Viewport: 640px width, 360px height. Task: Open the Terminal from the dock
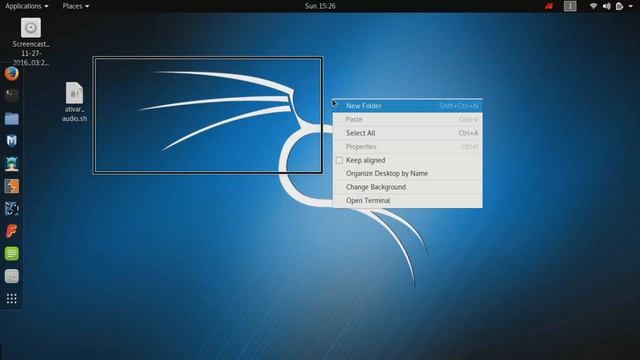coord(11,96)
